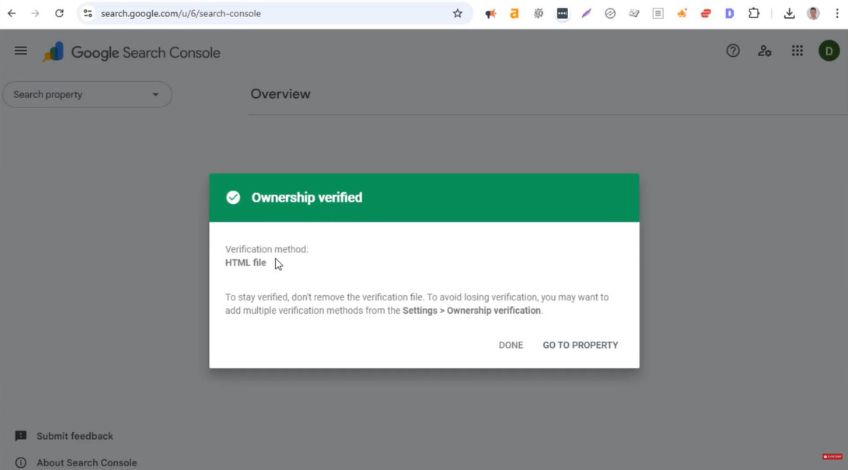Screen dimensions: 848x470
Task: Open the Chrome profile avatar
Action: pyautogui.click(x=813, y=14)
